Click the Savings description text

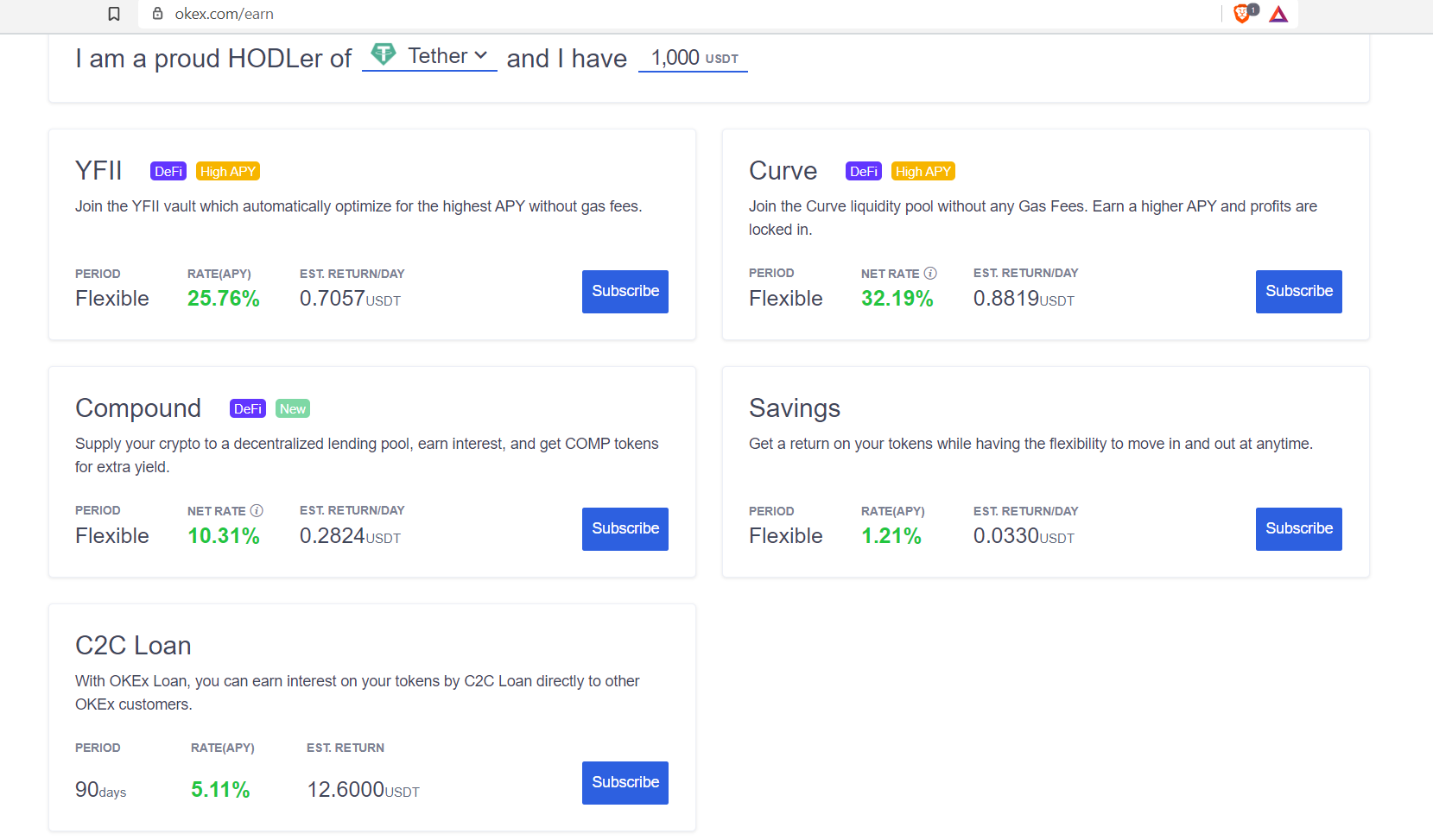point(1030,444)
